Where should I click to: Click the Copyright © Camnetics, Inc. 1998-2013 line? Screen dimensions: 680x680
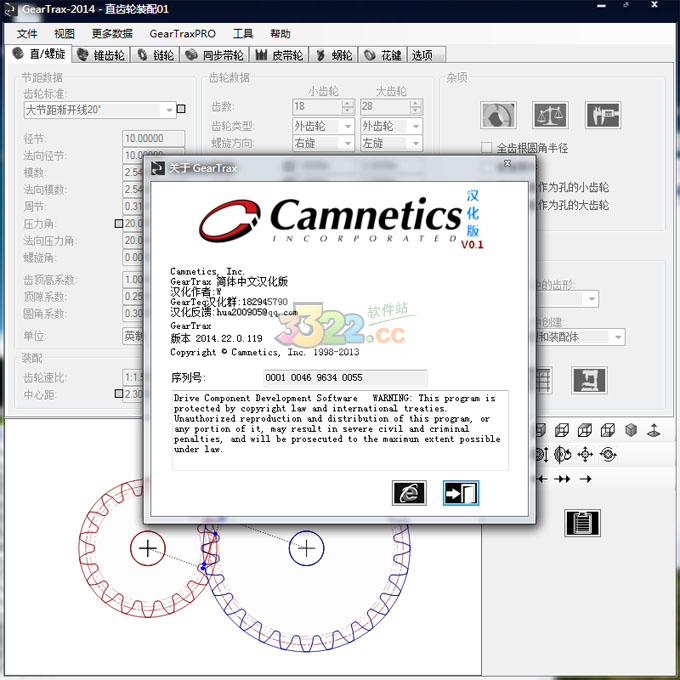tap(265, 352)
